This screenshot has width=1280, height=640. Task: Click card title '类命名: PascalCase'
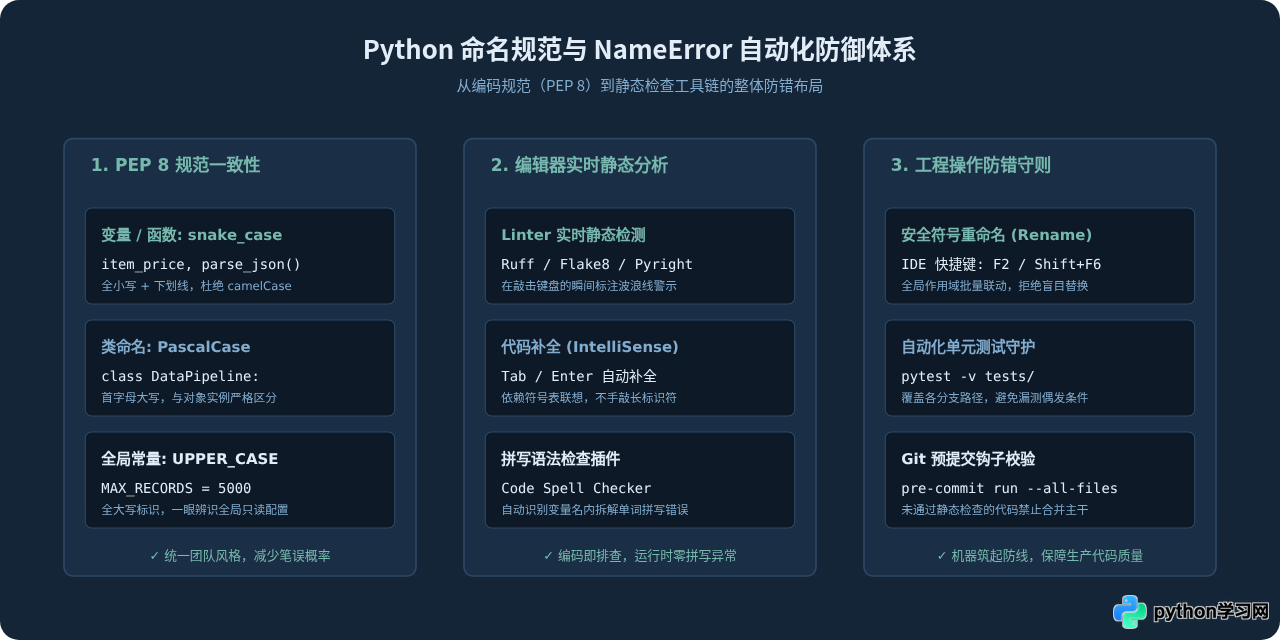pos(176,347)
